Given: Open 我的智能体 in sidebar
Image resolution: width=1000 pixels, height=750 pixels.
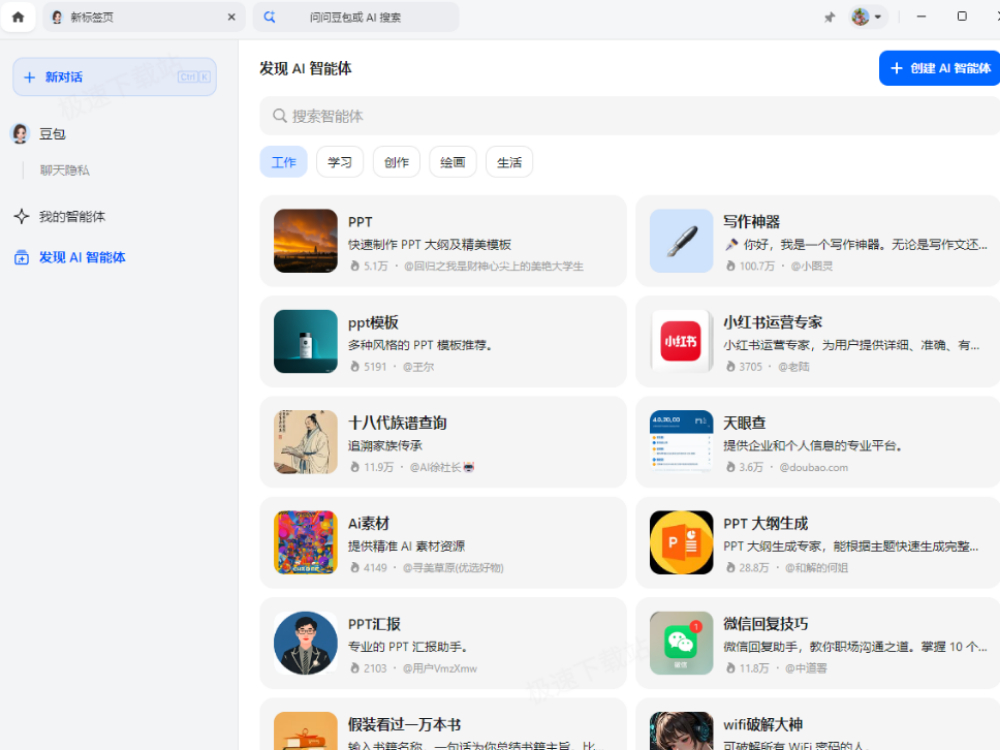Looking at the screenshot, I should 72,217.
